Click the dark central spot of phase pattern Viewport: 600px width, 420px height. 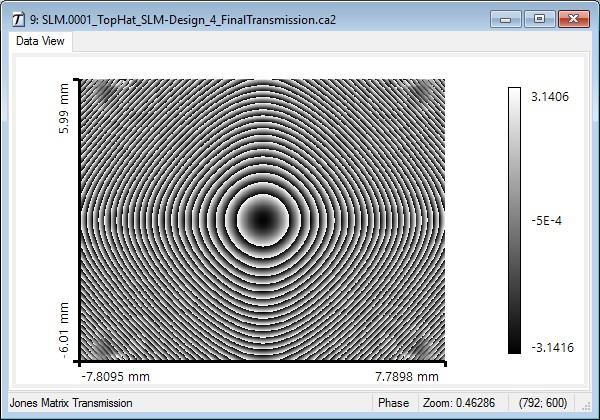(261, 217)
